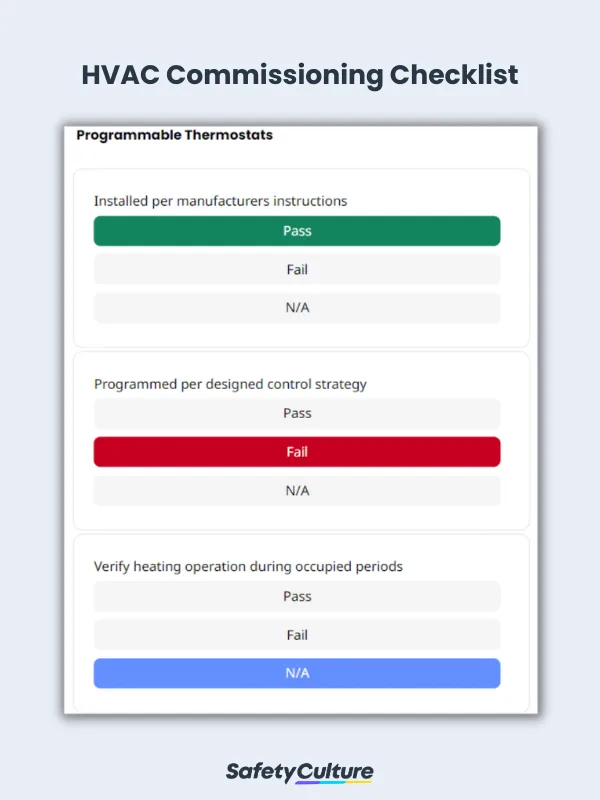Select N/A for installed per manufacturers instructions
Screen dimensions: 600x800
click(296, 307)
